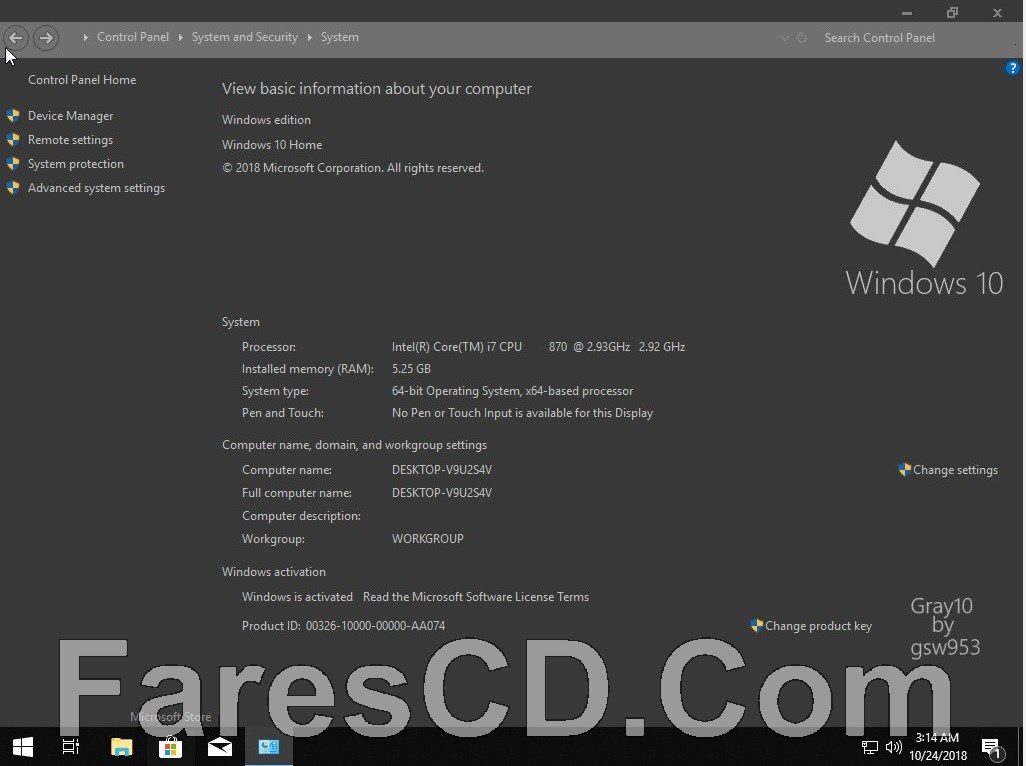1026x766 pixels.
Task: Expand the arrow after System and Security
Action: tap(310, 37)
